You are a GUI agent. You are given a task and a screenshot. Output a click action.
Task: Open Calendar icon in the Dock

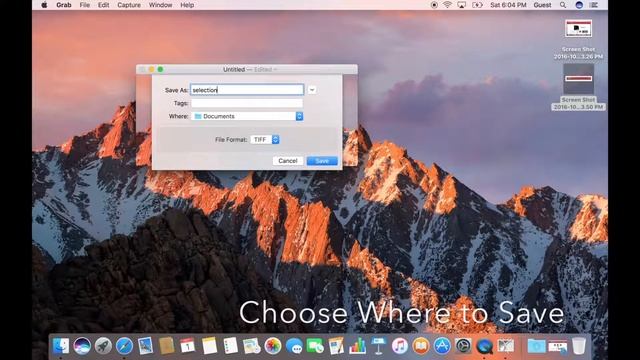tap(187, 346)
